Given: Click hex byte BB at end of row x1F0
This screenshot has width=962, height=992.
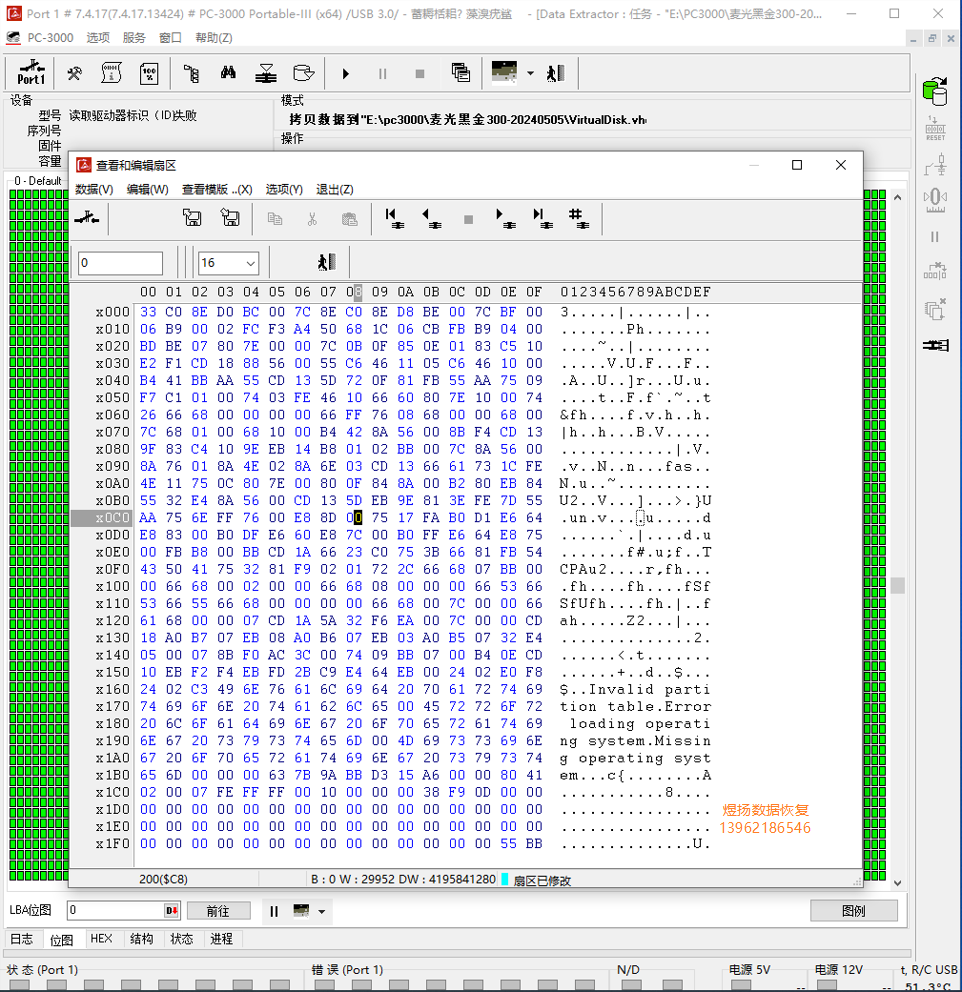Looking at the screenshot, I should tap(534, 843).
